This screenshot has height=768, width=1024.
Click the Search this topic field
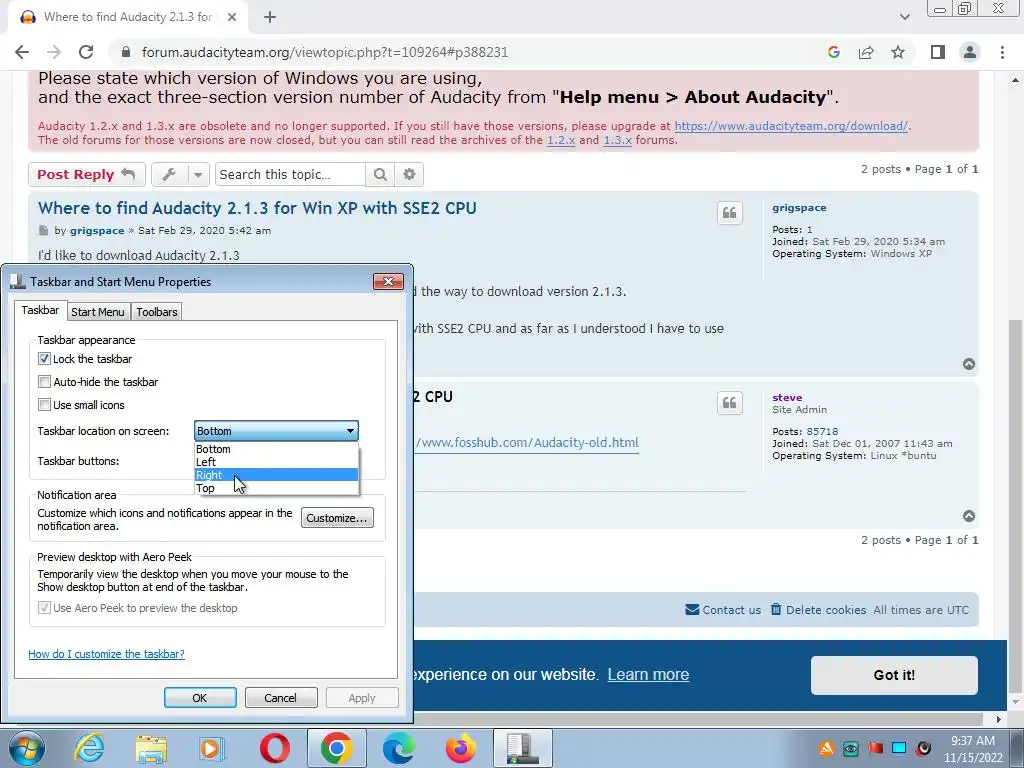[x=290, y=174]
